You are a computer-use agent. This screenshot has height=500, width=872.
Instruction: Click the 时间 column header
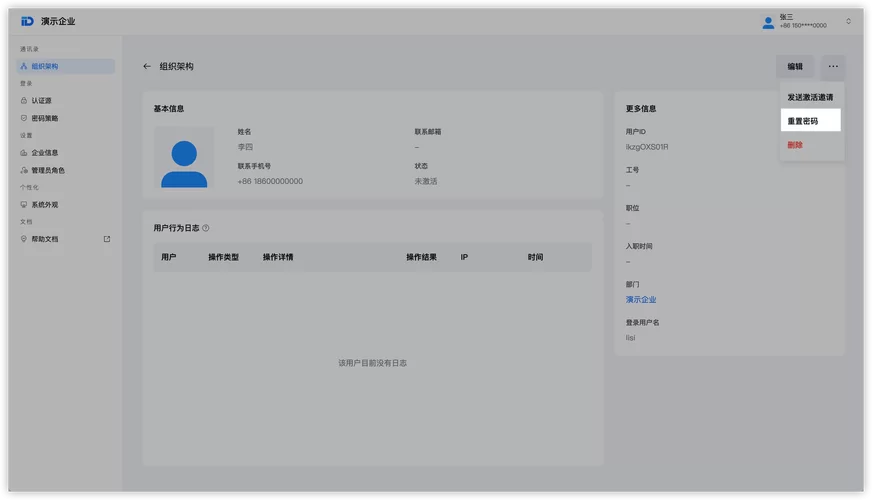(536, 257)
